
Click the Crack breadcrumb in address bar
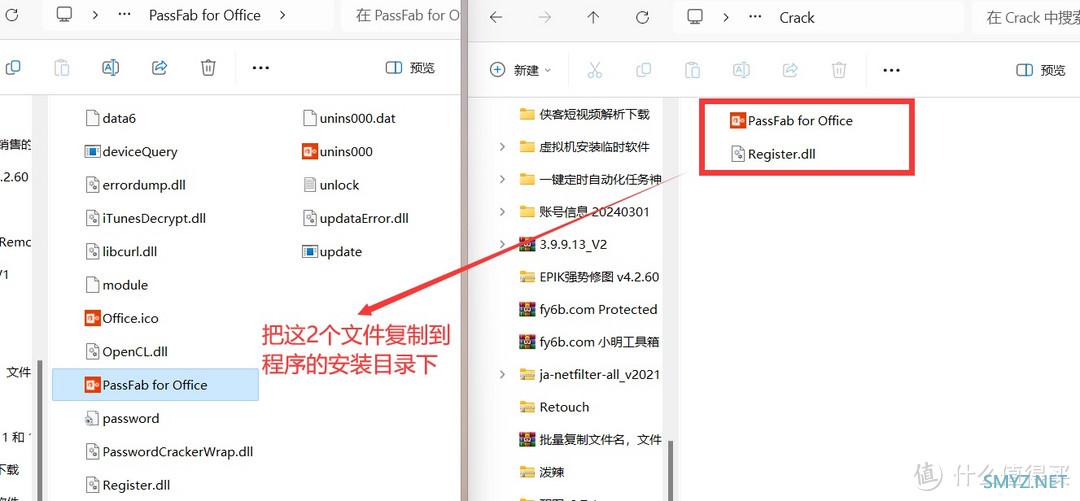pos(797,18)
